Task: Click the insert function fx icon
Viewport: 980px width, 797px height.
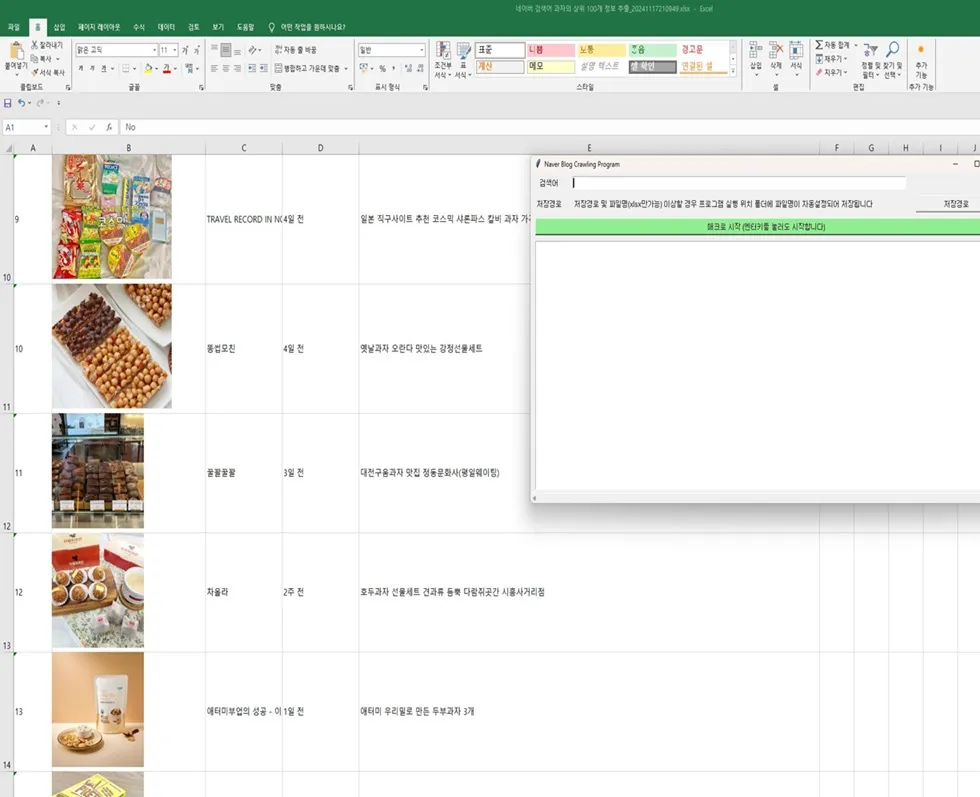Action: click(109, 128)
